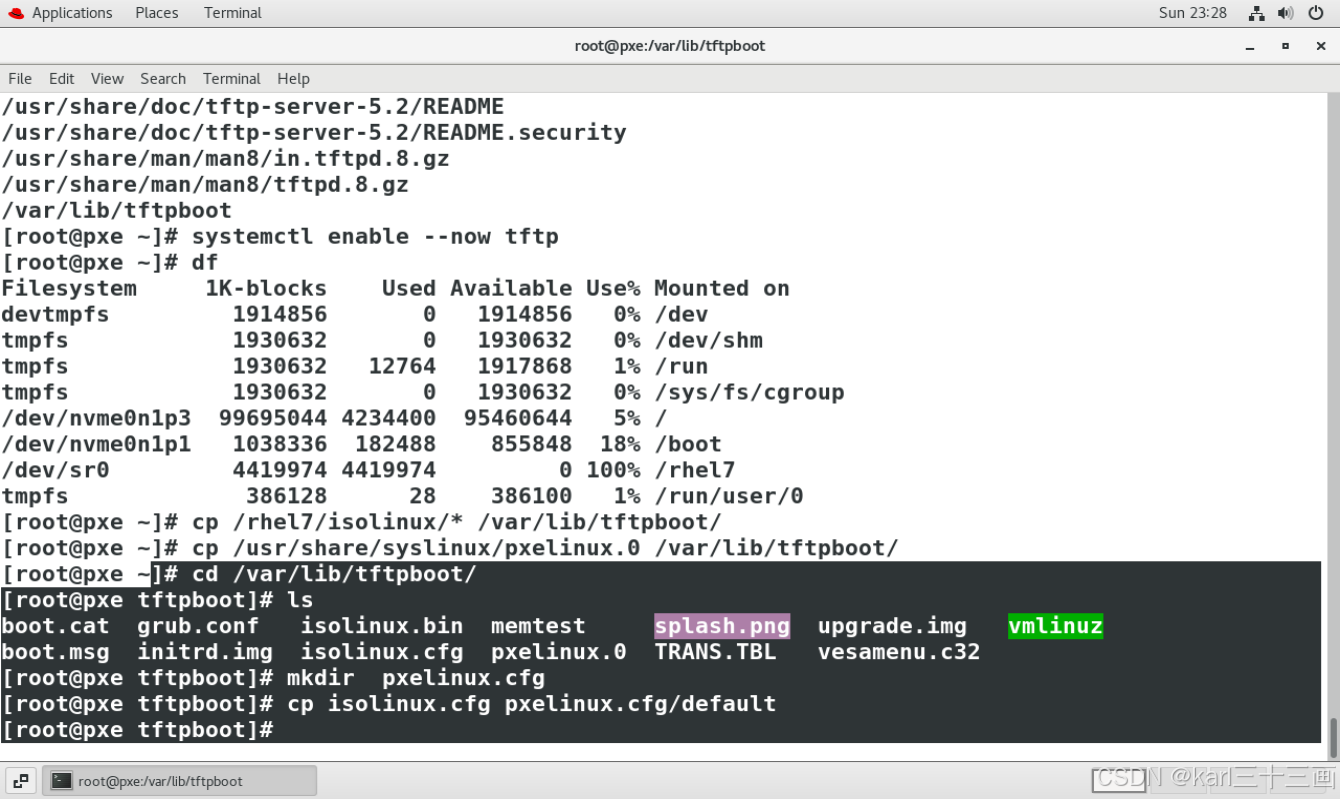Viewport: 1340px width, 799px height.
Task: Open the terminal window's Terminal menu
Action: pyautogui.click(x=231, y=78)
